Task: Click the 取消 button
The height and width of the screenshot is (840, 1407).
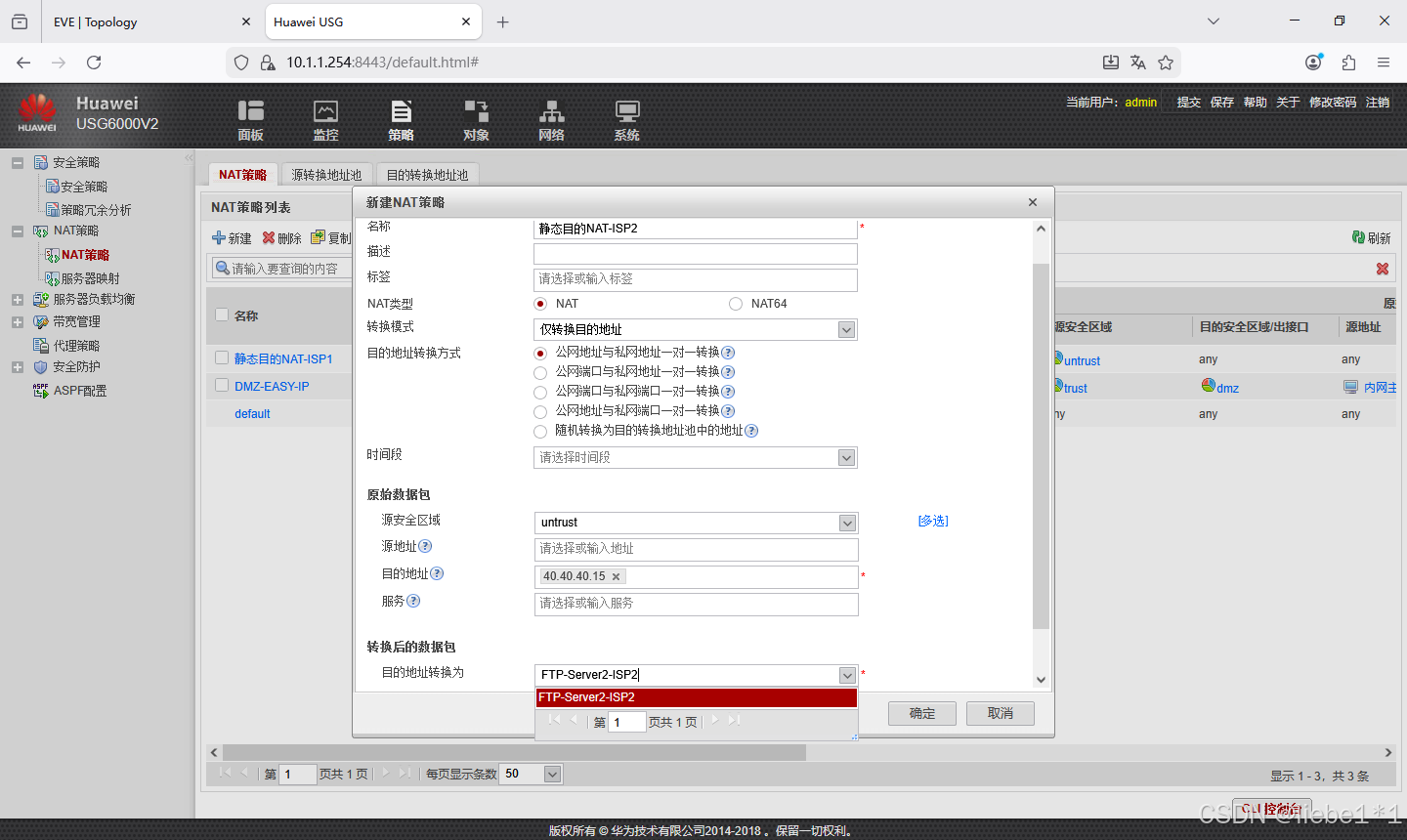Action: coord(1001,714)
